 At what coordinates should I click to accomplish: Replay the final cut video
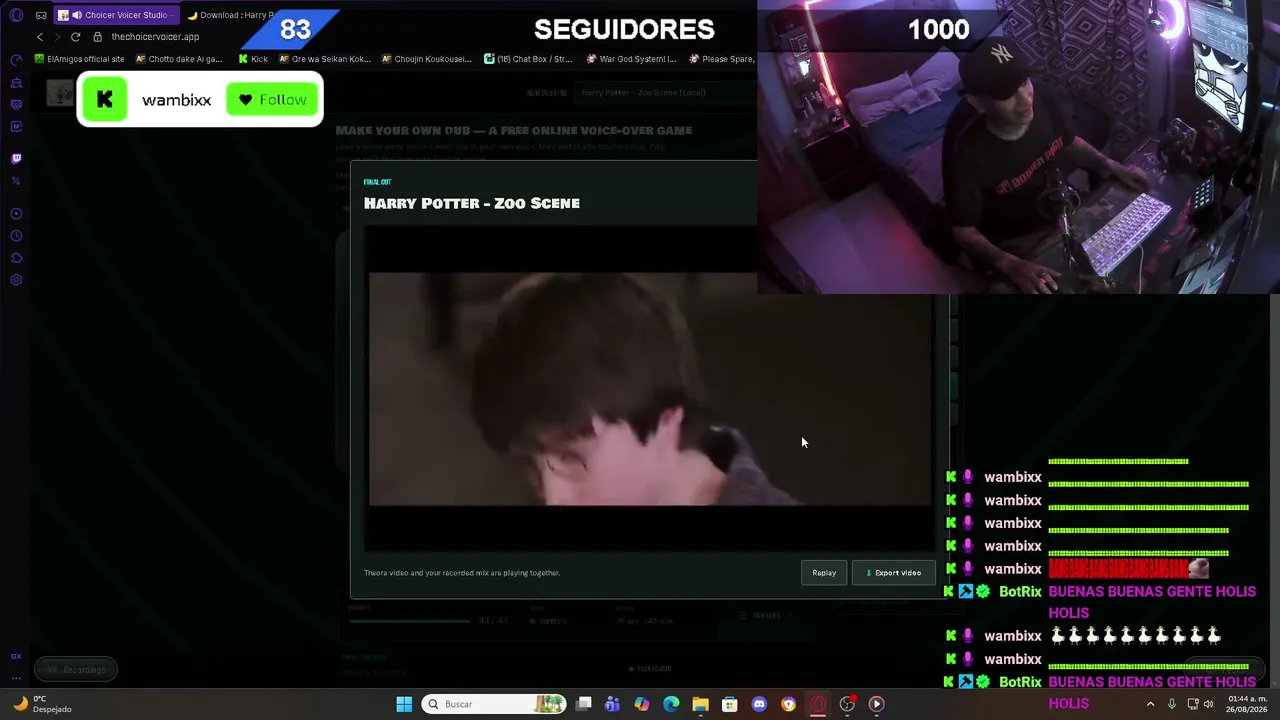[x=824, y=573]
